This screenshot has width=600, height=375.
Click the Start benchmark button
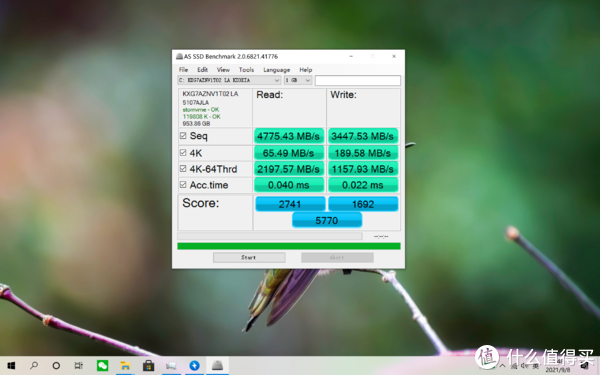pos(249,258)
